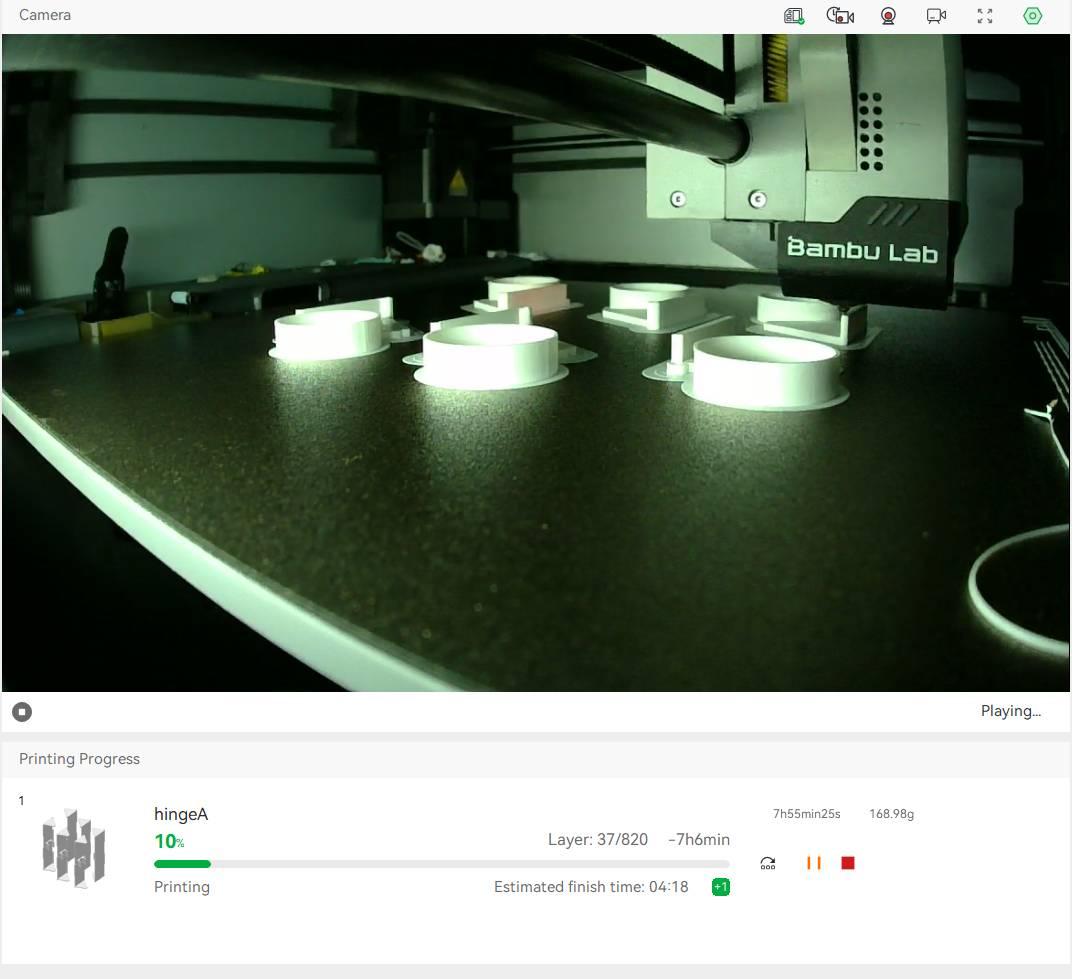Click the Printing status label

coord(182,887)
